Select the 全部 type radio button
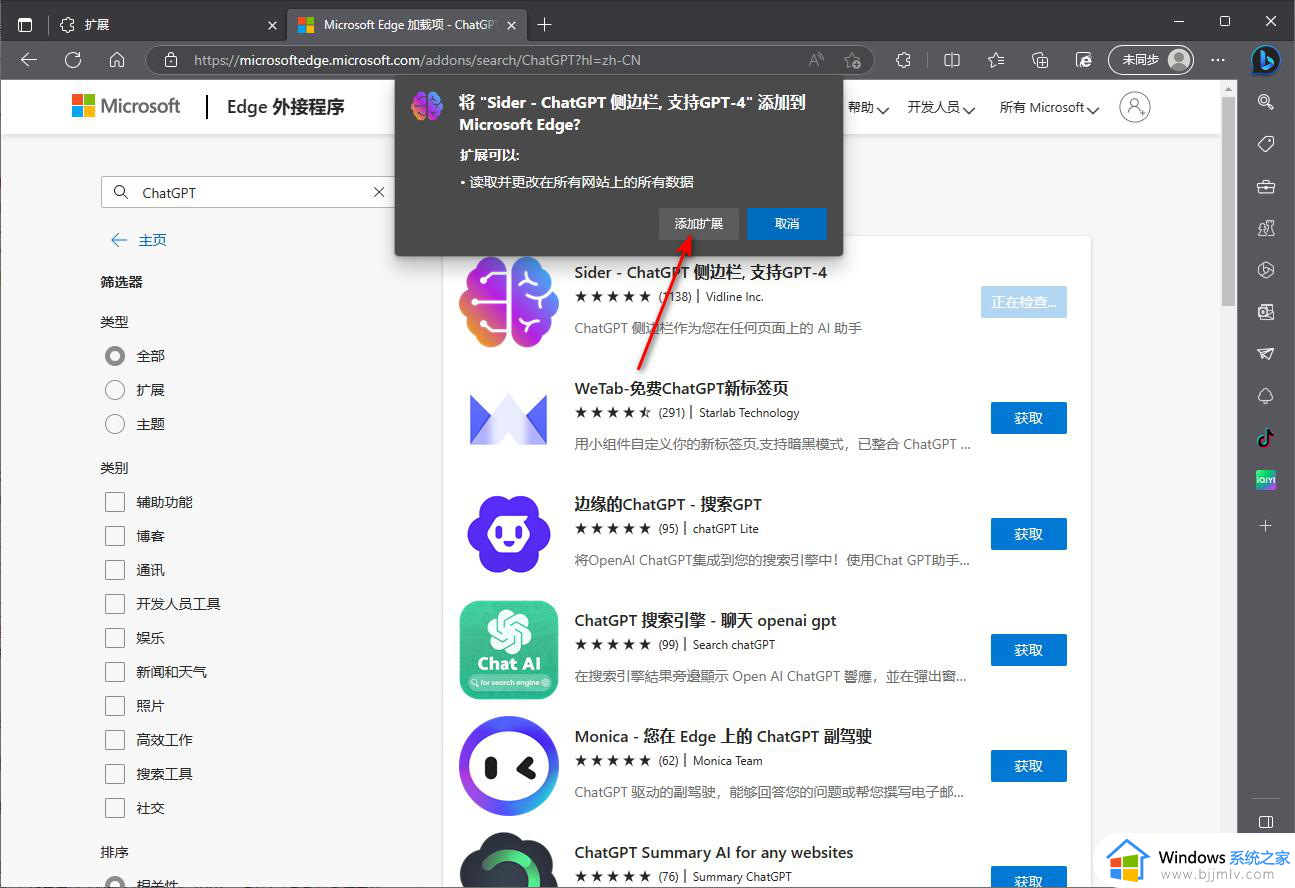 [x=115, y=356]
